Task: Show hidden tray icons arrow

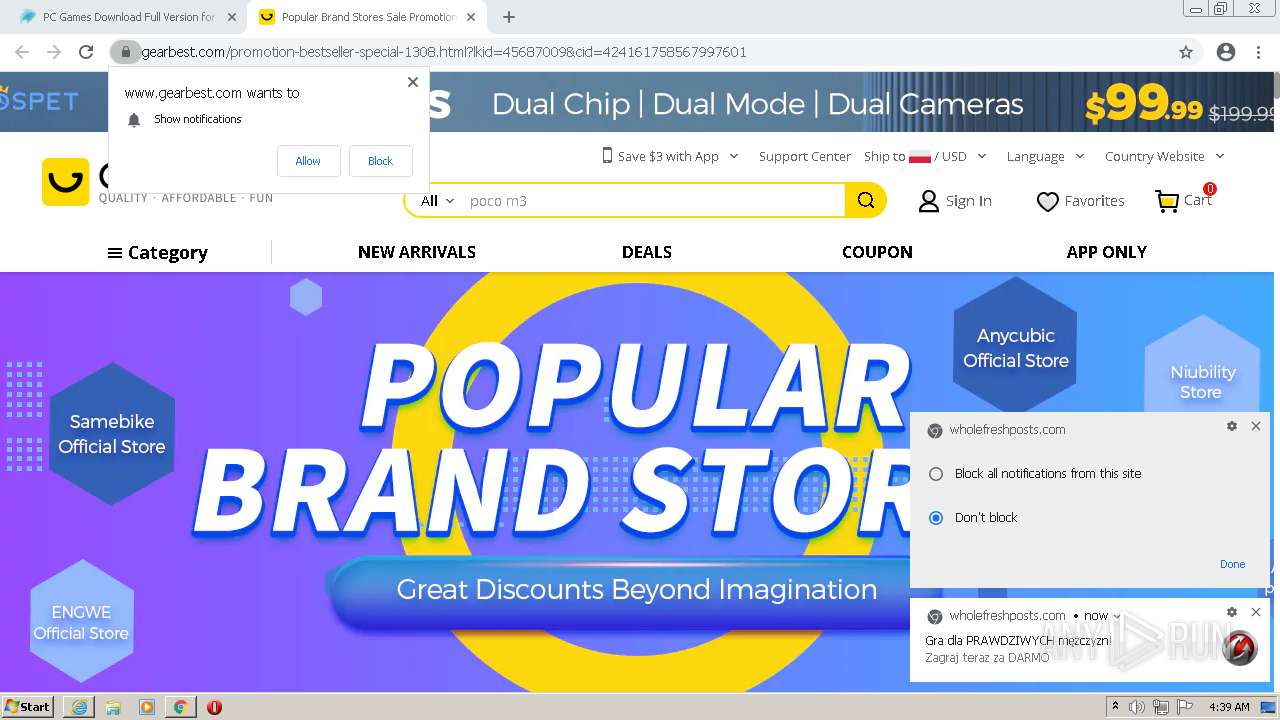Action: click(1116, 707)
